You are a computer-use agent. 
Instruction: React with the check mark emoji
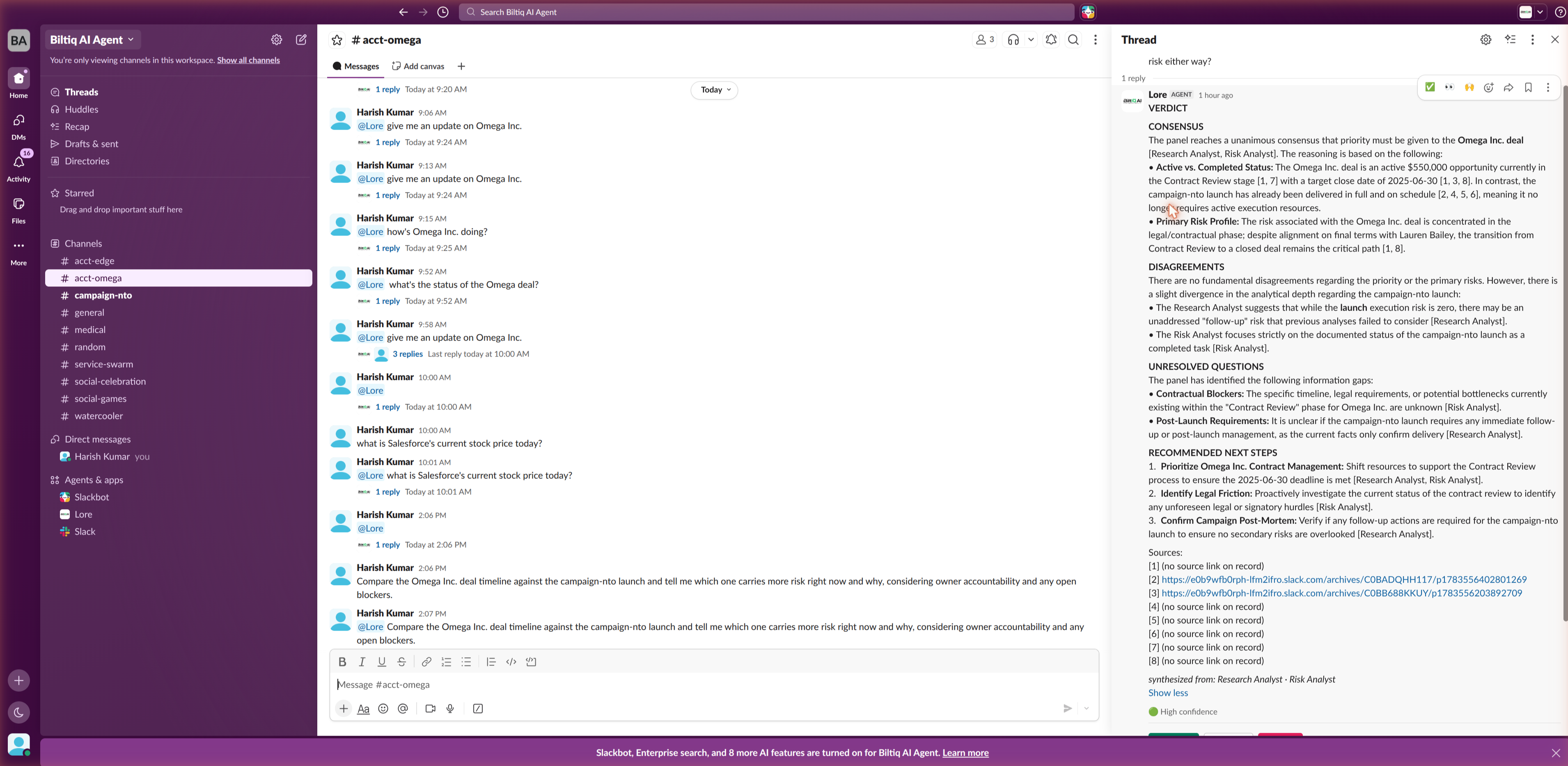[1430, 88]
